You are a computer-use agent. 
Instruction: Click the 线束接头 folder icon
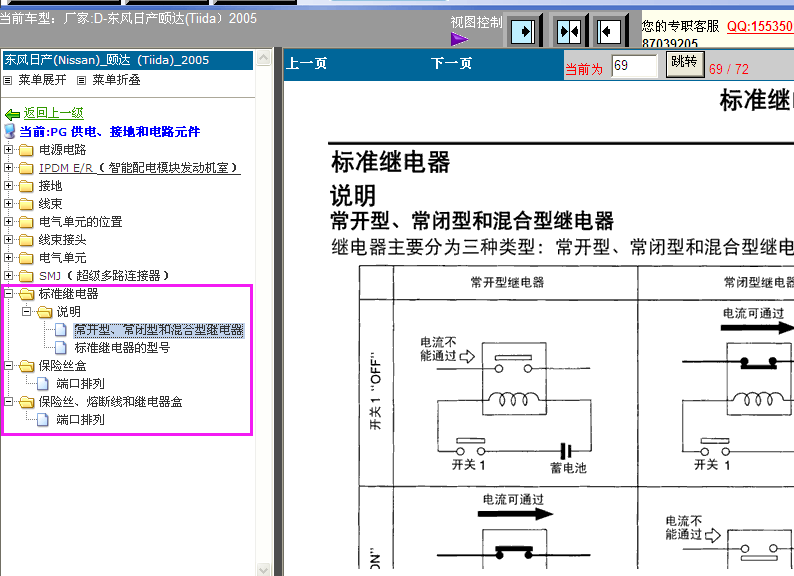[26, 240]
